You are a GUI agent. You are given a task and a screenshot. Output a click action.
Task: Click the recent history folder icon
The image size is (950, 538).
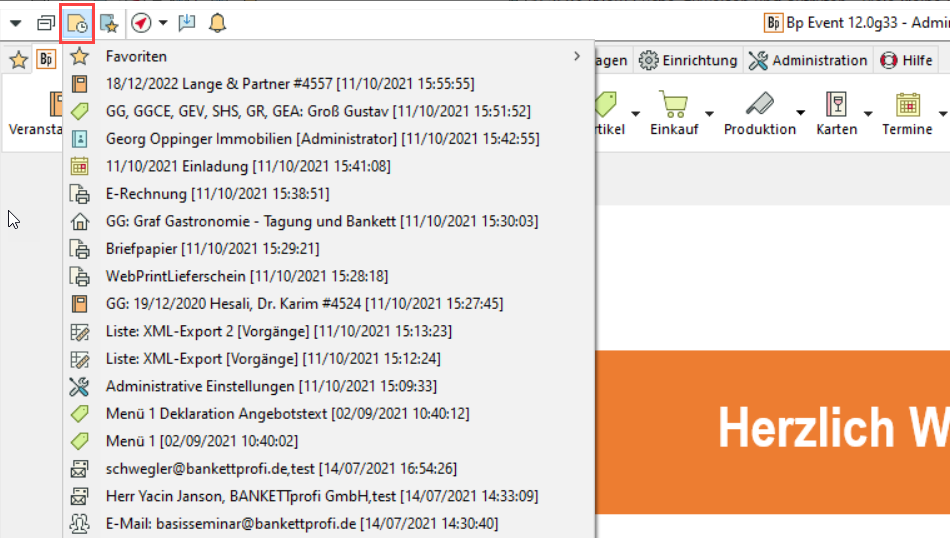pyautogui.click(x=76, y=22)
